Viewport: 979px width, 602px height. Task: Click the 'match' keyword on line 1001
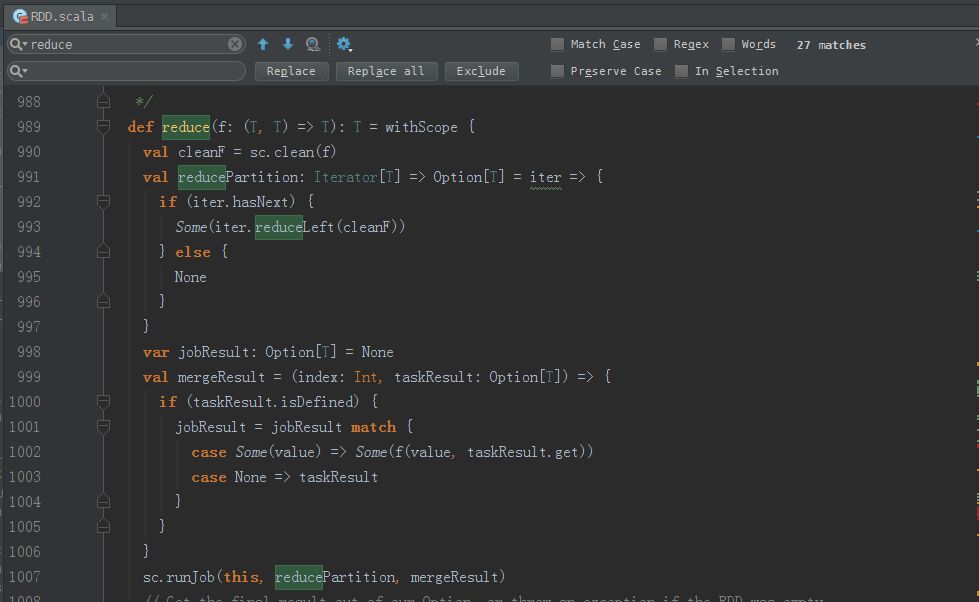pos(373,427)
